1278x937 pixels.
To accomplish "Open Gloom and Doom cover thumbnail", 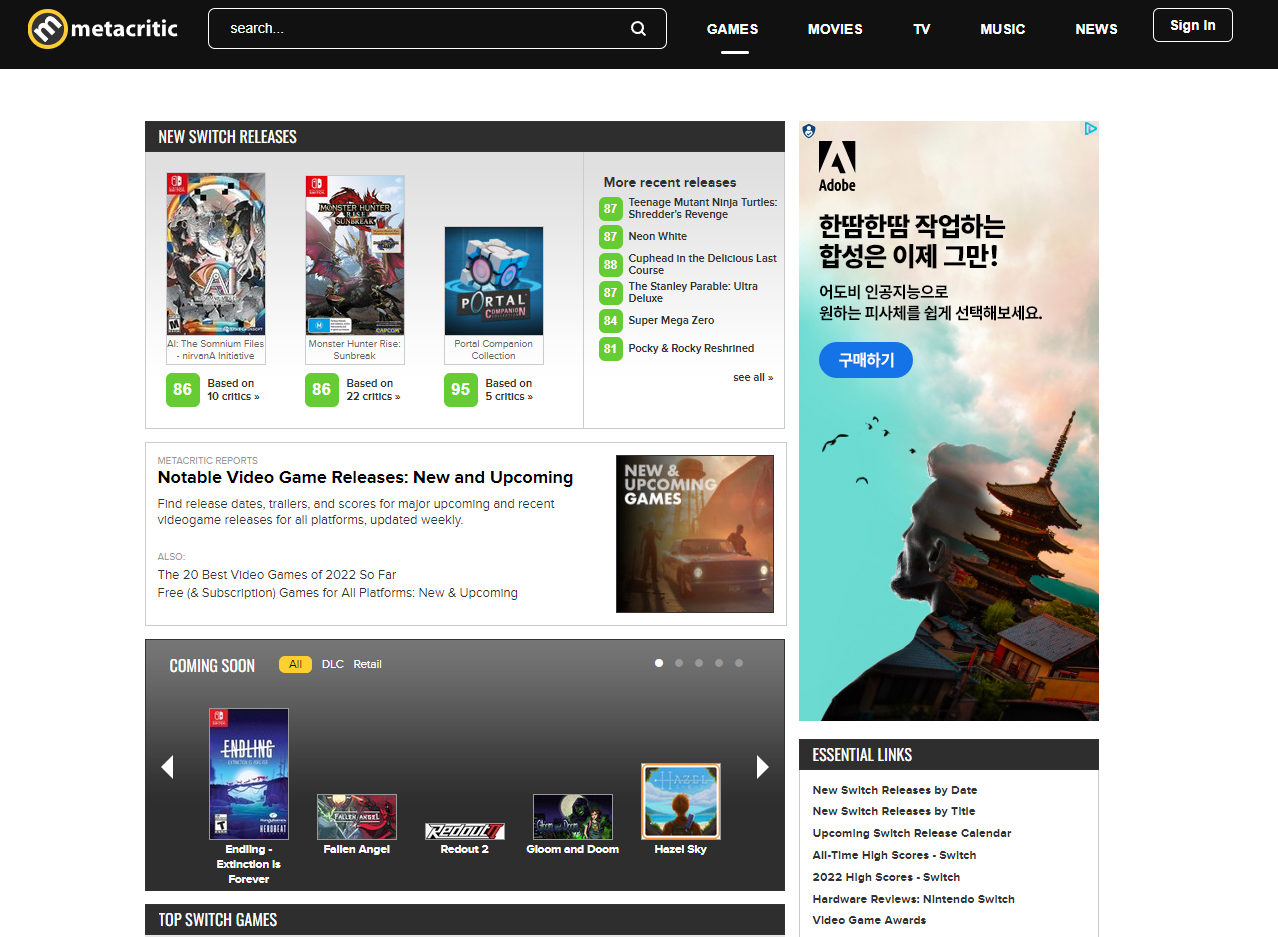I will coord(573,817).
